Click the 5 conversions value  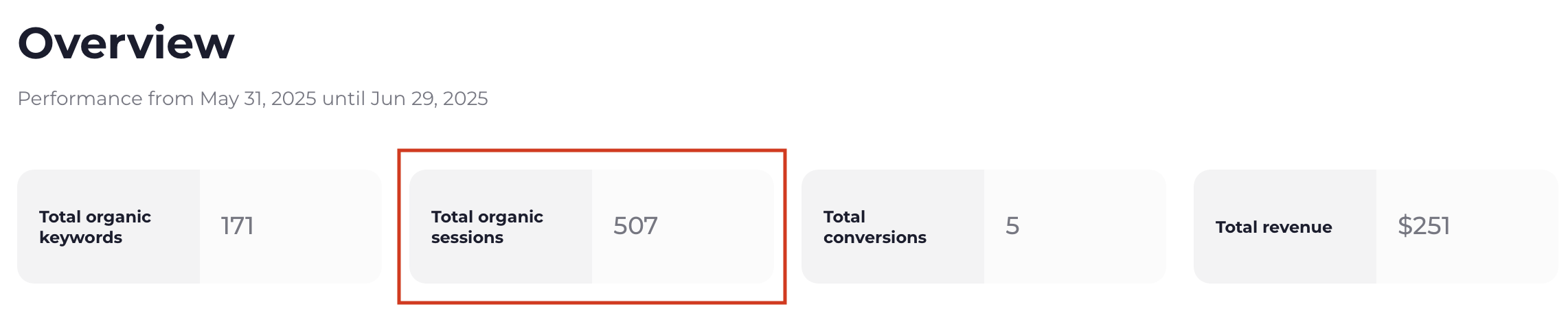1012,226
